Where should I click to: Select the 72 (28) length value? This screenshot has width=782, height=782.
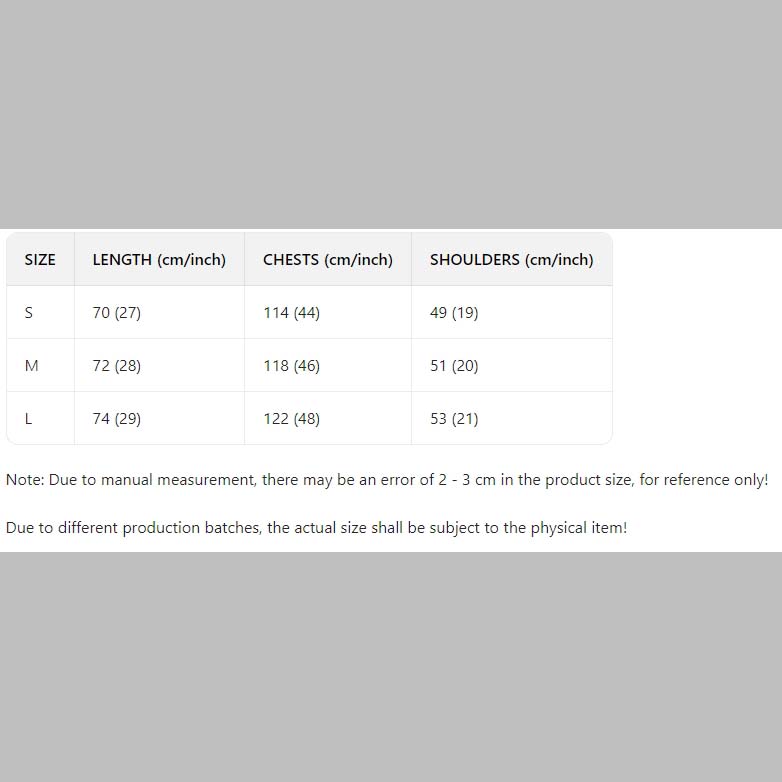(117, 366)
